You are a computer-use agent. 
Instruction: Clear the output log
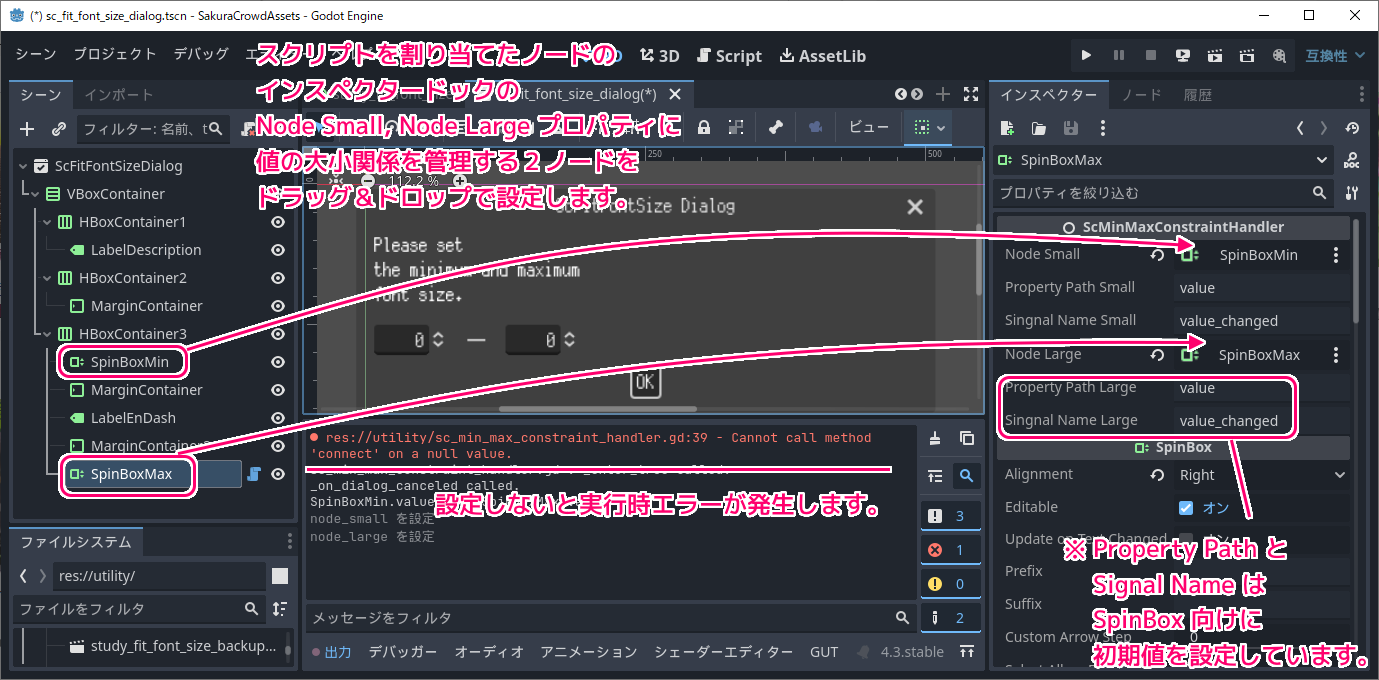coord(935,437)
